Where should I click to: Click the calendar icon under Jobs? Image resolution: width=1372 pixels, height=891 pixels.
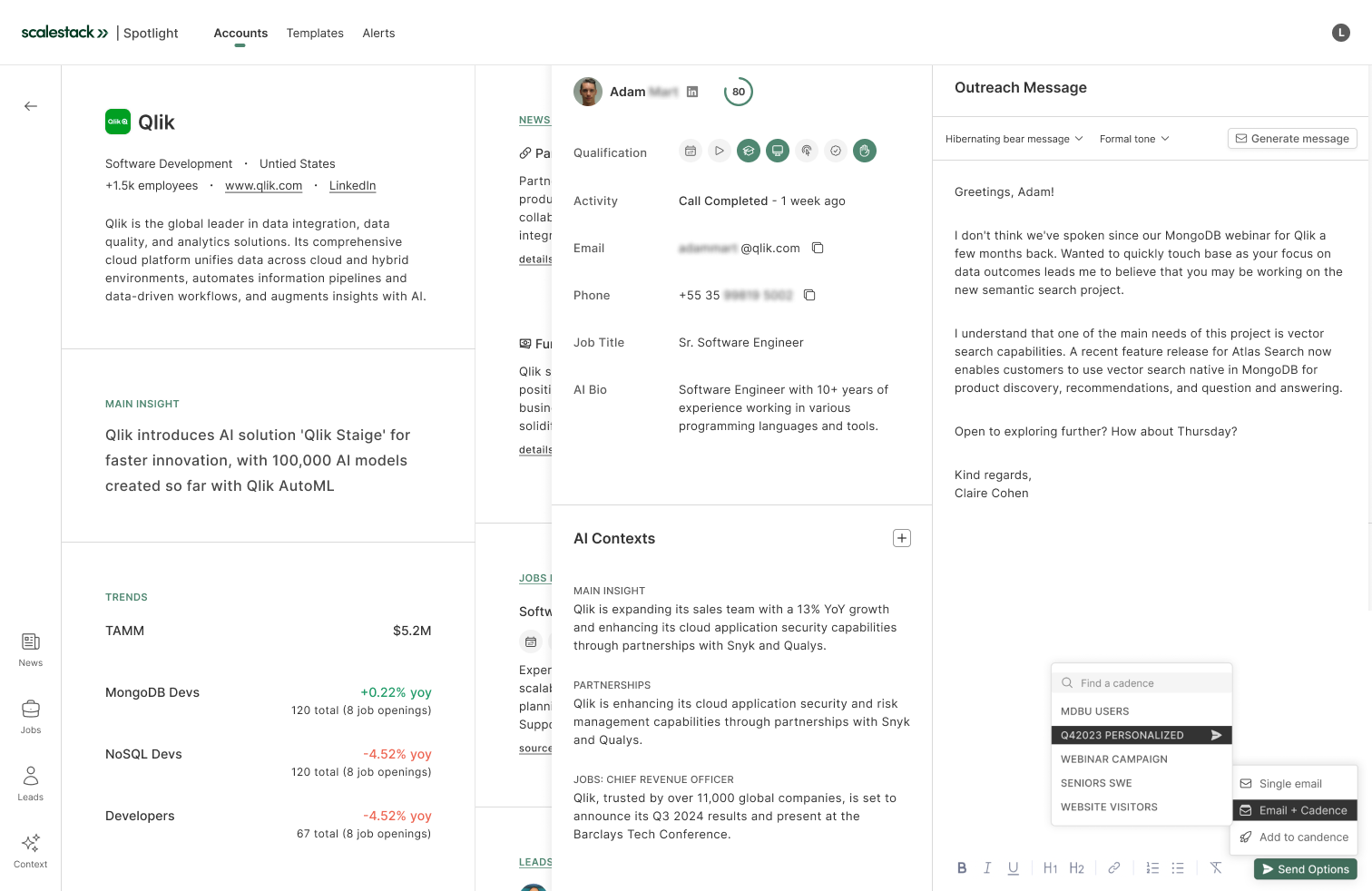point(531,641)
